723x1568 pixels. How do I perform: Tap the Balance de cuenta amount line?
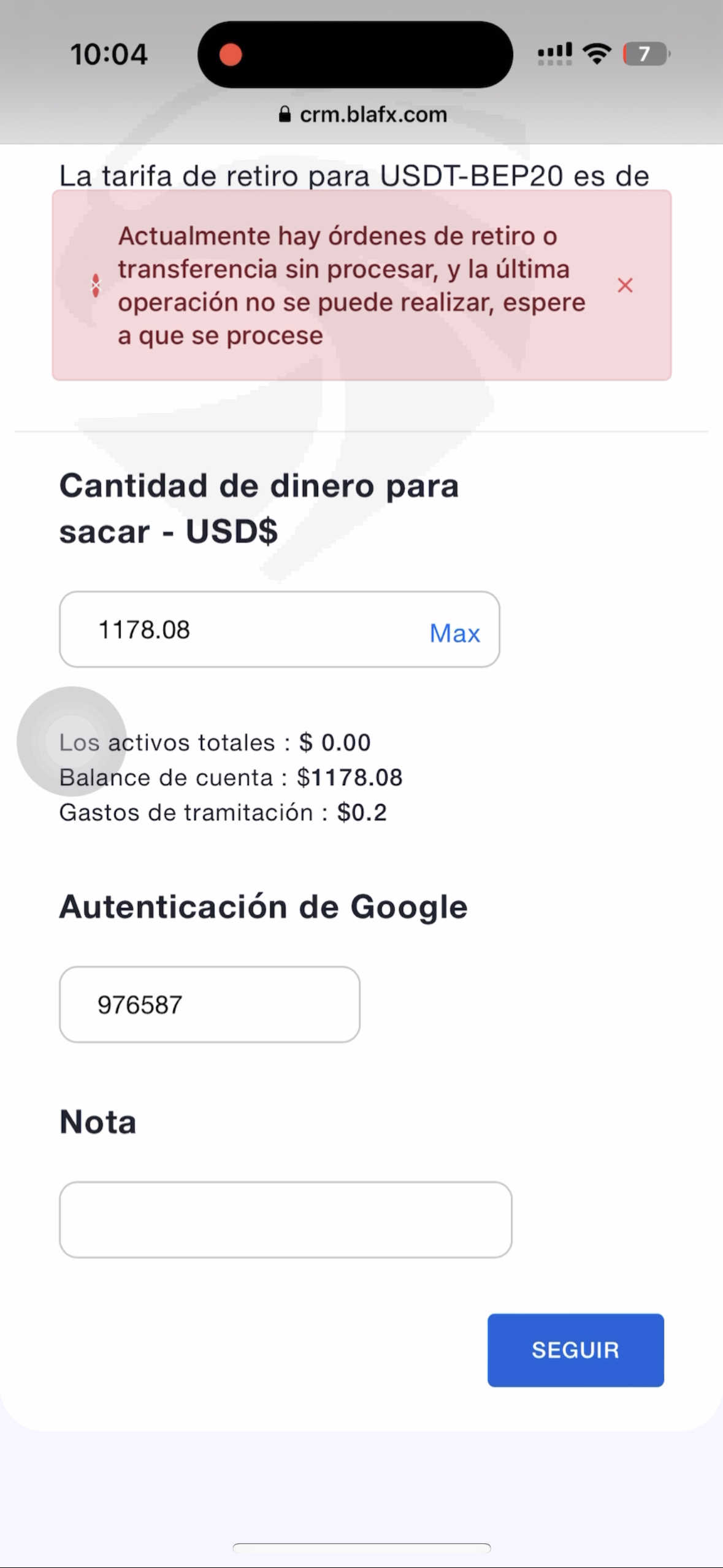pyautogui.click(x=231, y=777)
